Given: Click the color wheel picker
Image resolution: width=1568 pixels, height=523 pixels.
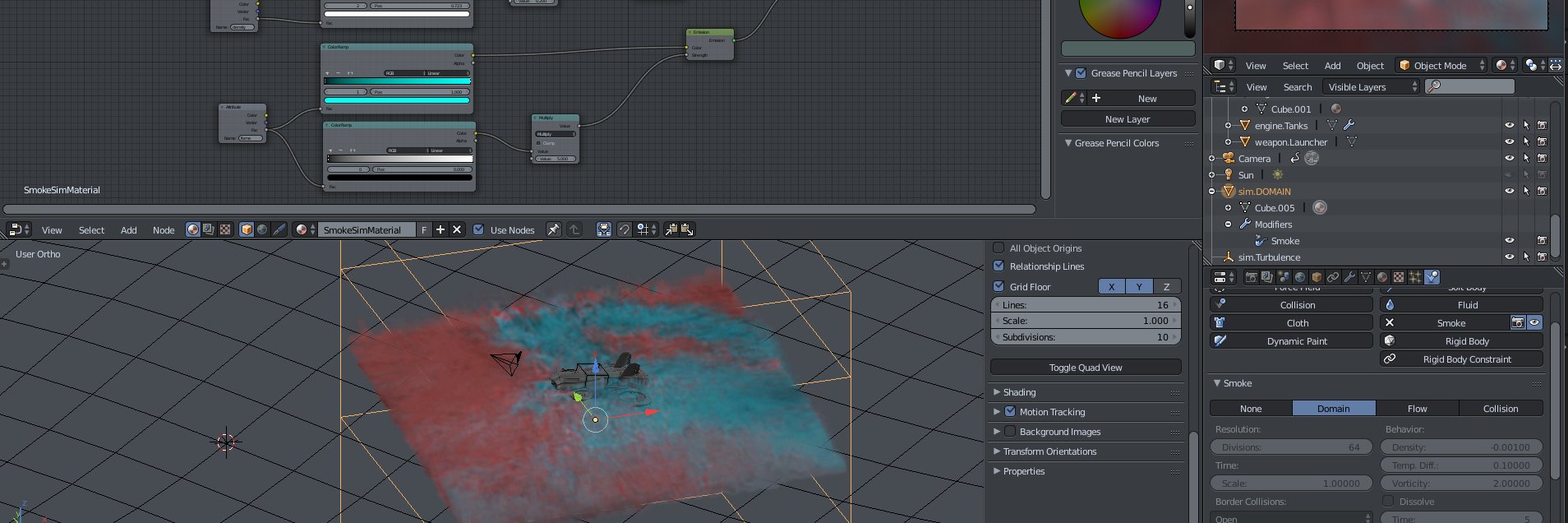Looking at the screenshot, I should [x=1119, y=15].
